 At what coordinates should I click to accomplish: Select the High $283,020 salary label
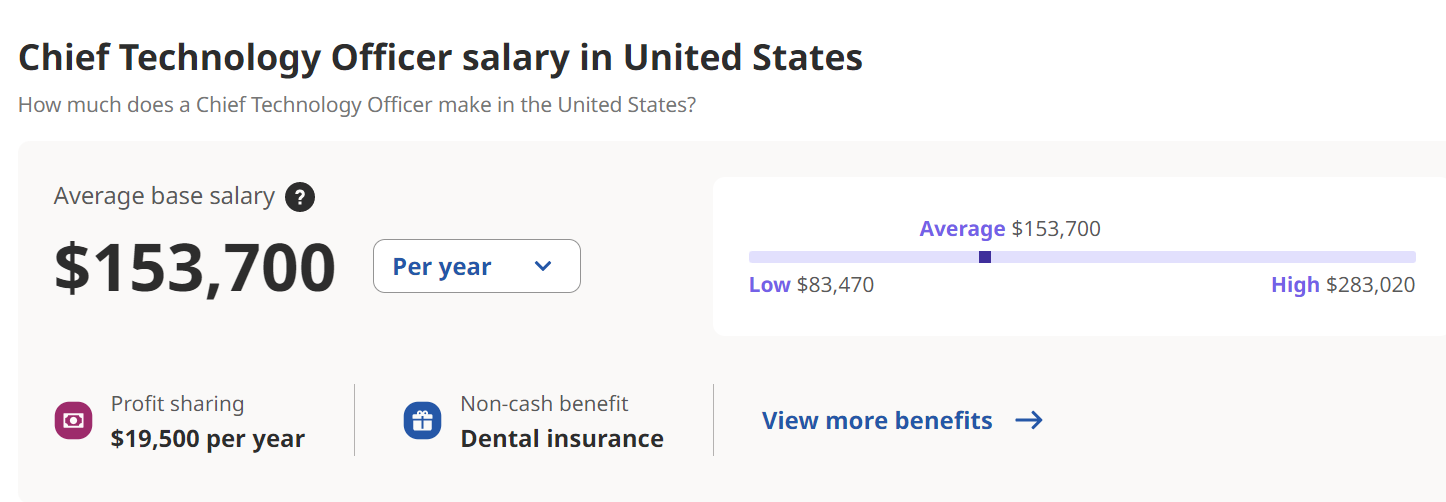pos(1343,285)
